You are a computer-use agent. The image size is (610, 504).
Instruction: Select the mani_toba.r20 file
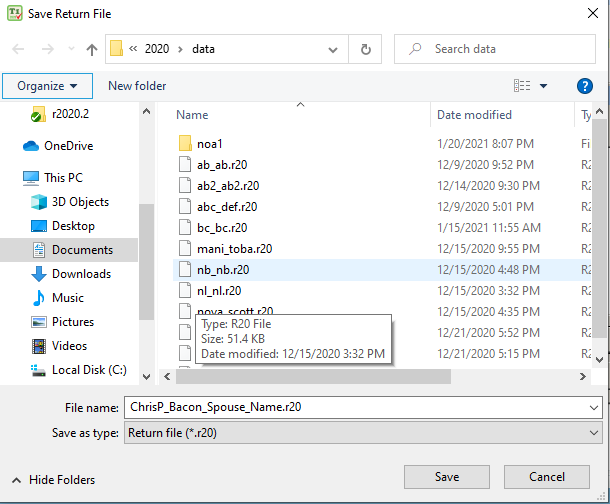[x=234, y=249]
